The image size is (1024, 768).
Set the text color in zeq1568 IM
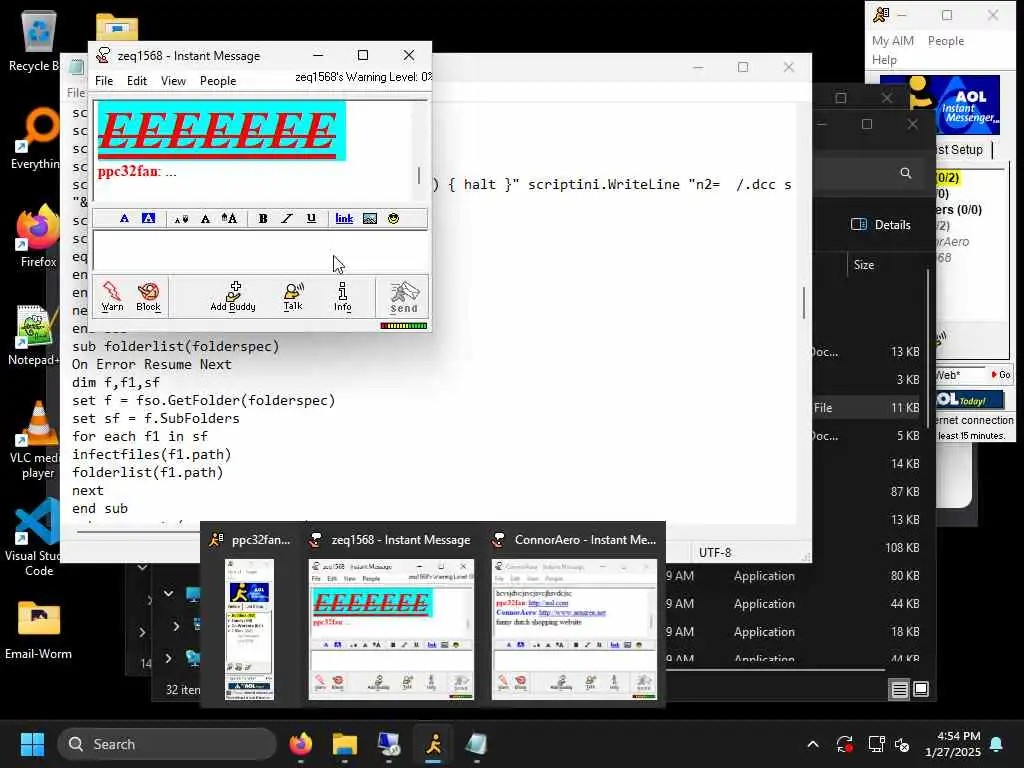(124, 219)
